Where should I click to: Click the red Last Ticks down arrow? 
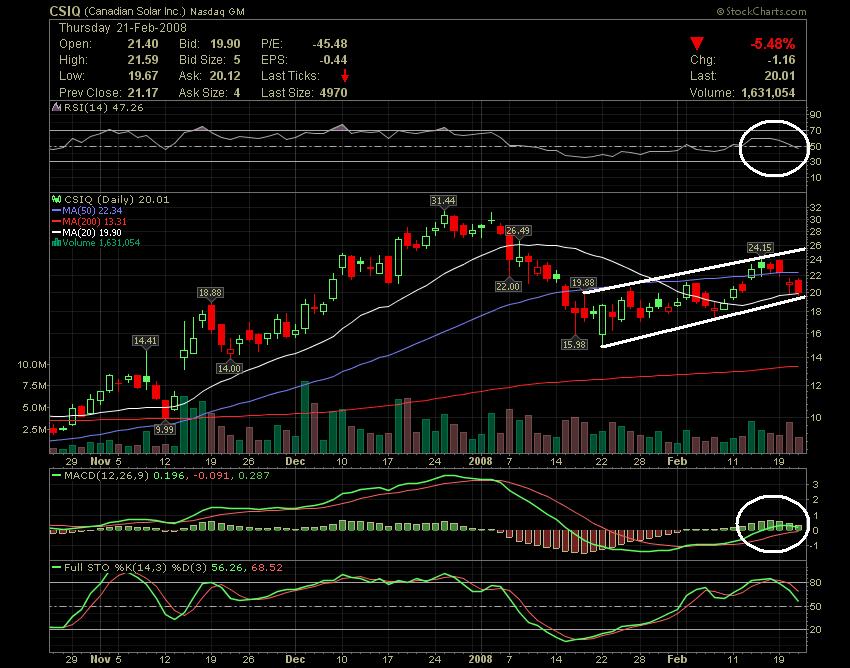point(344,76)
